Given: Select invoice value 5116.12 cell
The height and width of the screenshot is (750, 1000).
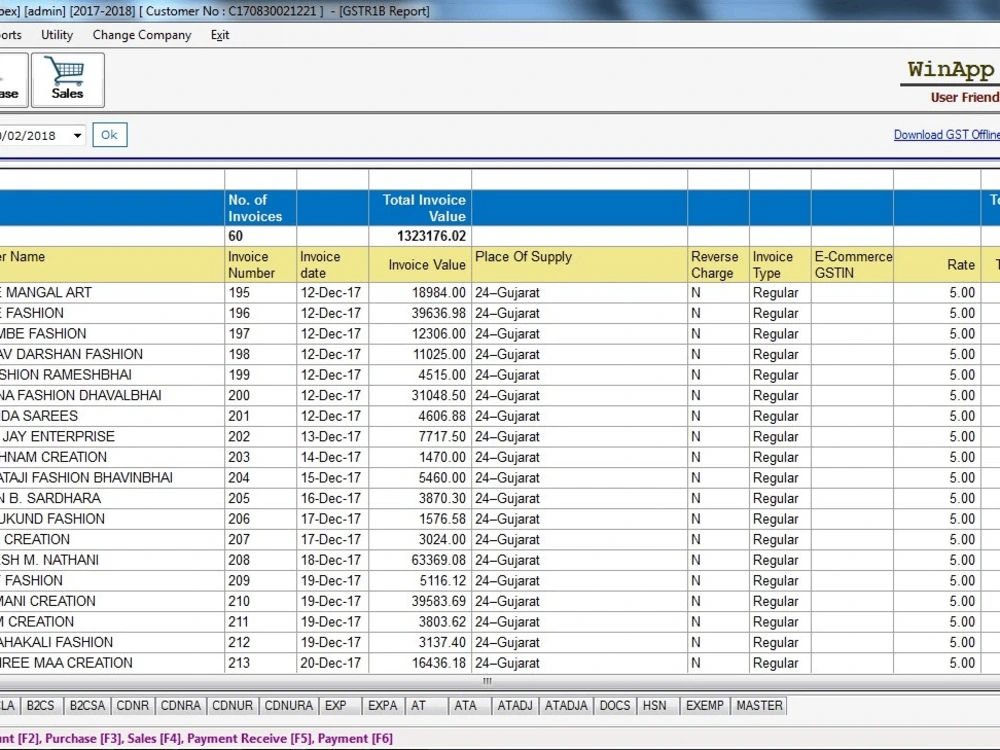Looking at the screenshot, I should [420, 580].
